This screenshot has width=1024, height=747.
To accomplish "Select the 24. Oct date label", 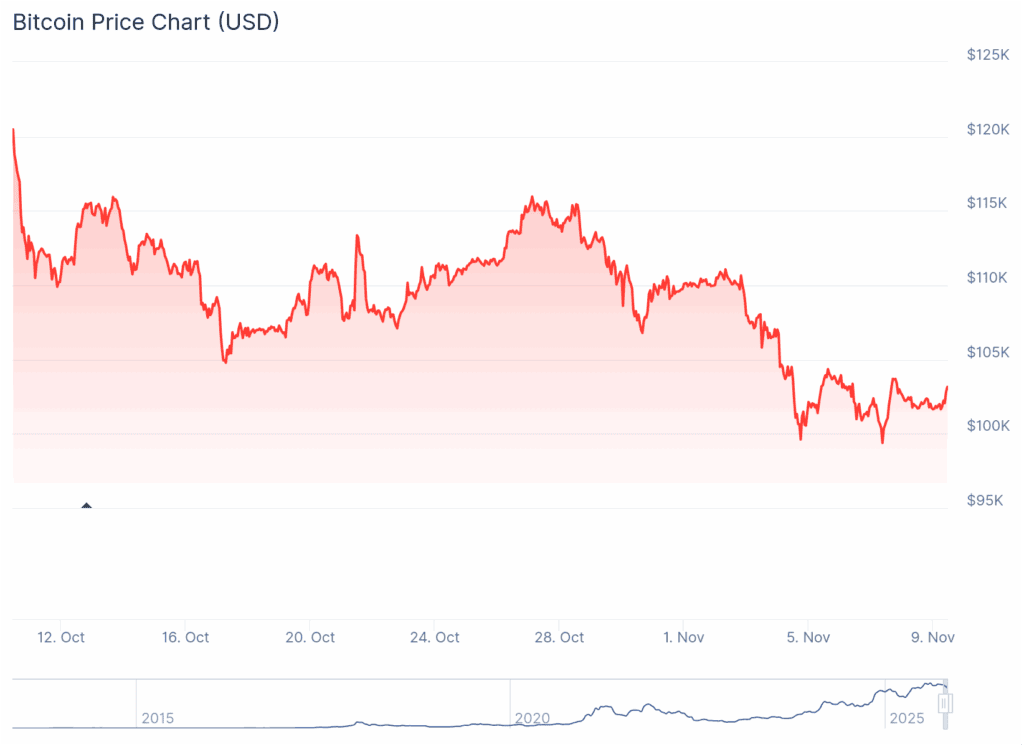I will tap(434, 637).
